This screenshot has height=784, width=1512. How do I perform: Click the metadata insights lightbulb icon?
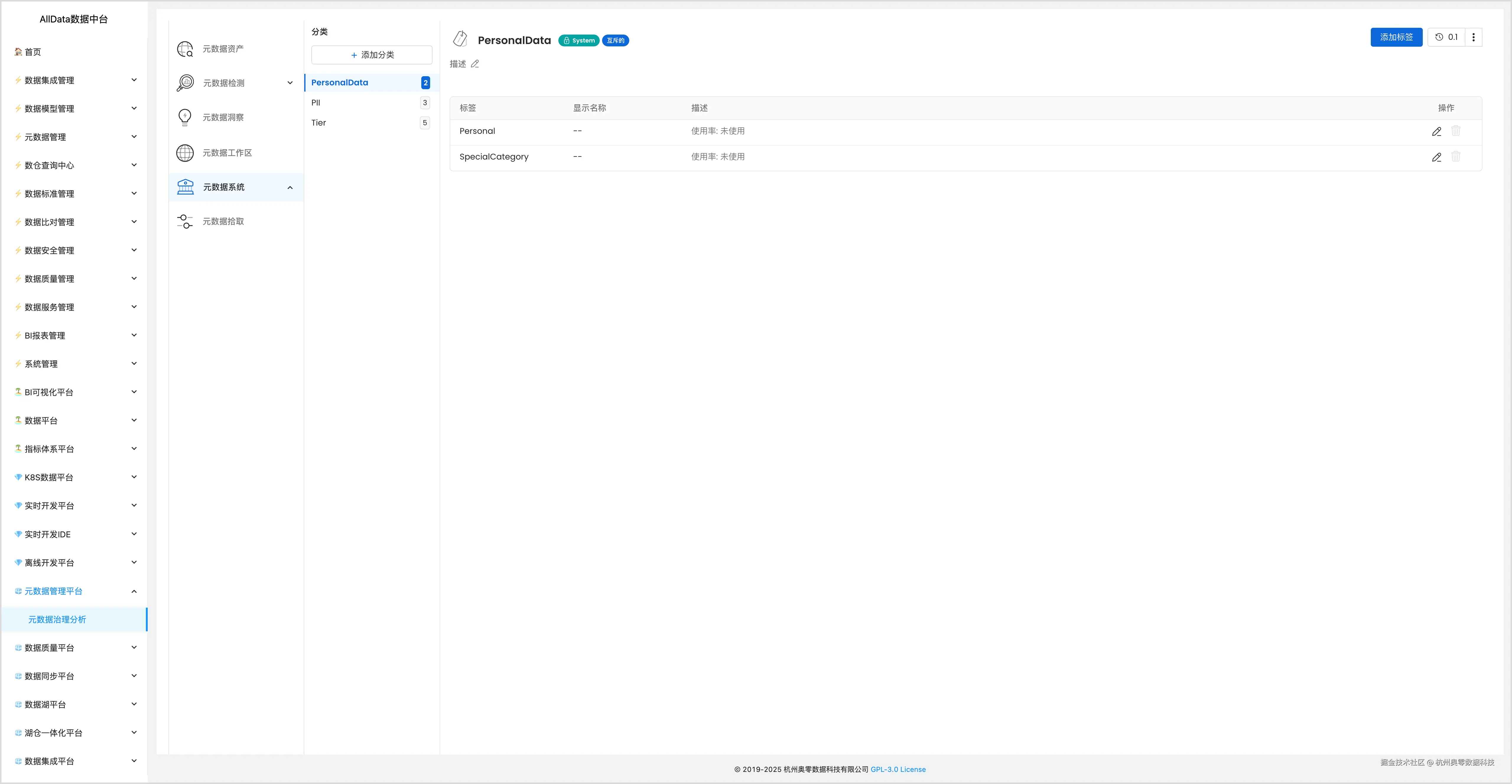tap(185, 117)
